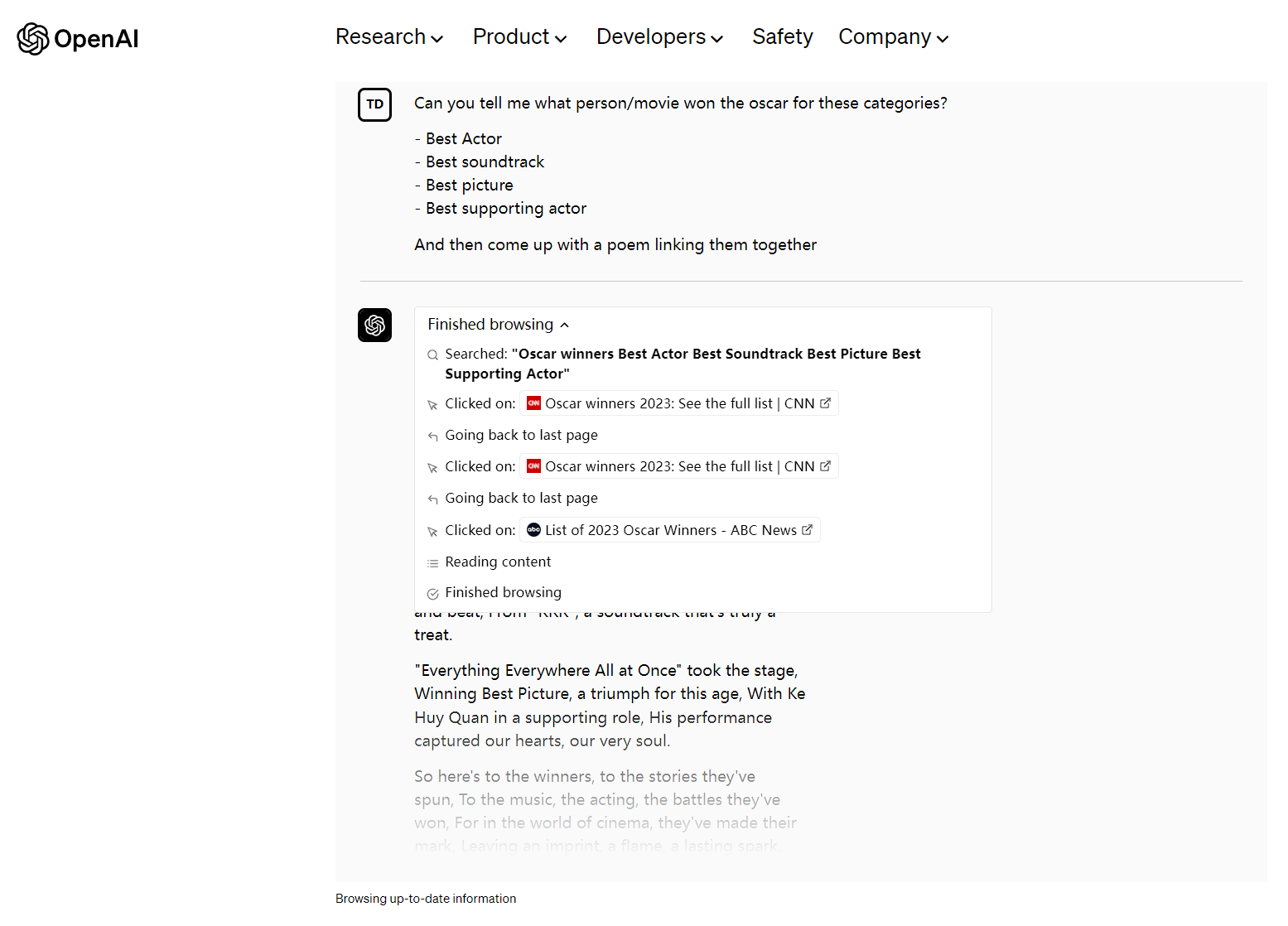Screen dimensions: 1288x926
Task: Click the Reading content step
Action: pos(498,562)
